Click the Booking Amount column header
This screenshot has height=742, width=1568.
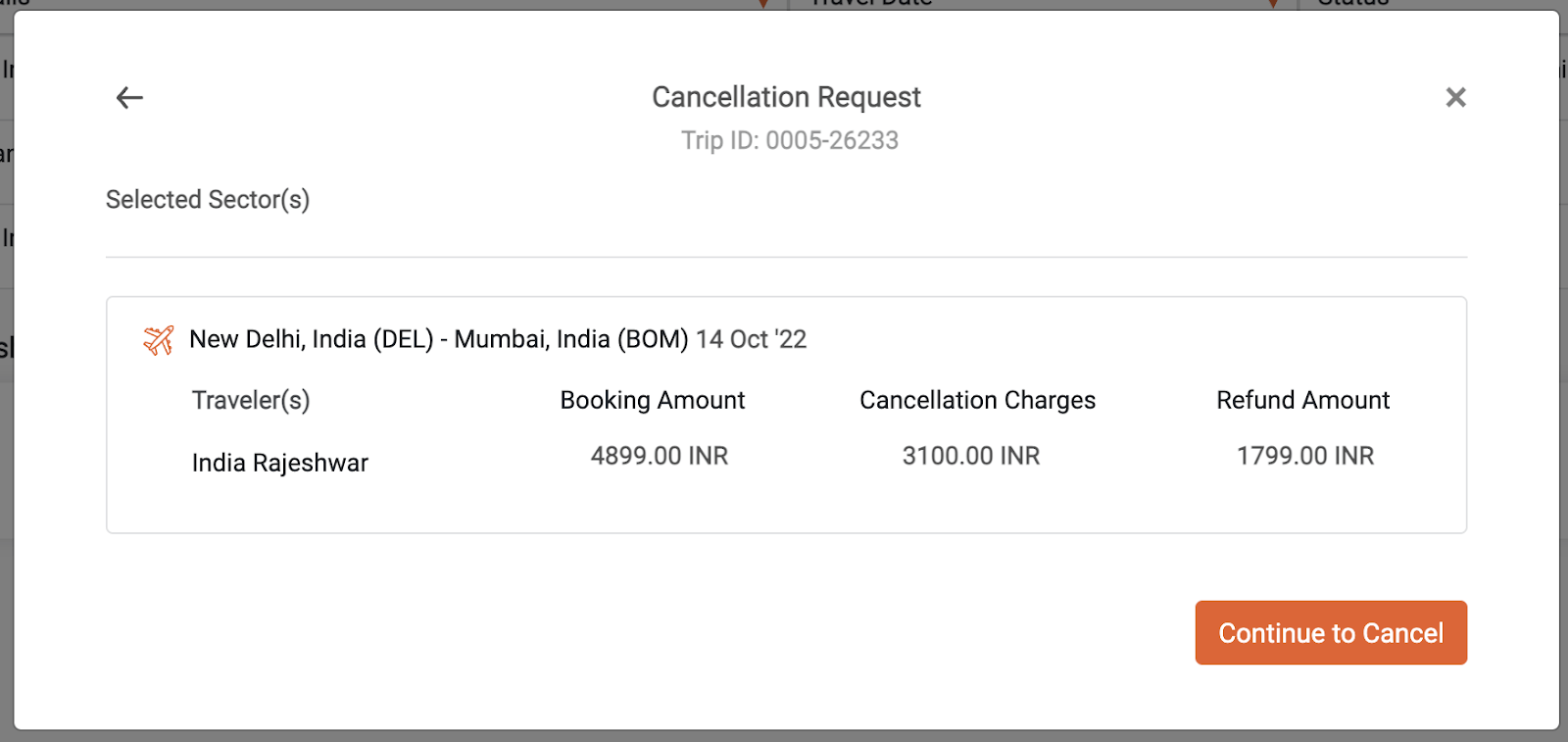653,400
